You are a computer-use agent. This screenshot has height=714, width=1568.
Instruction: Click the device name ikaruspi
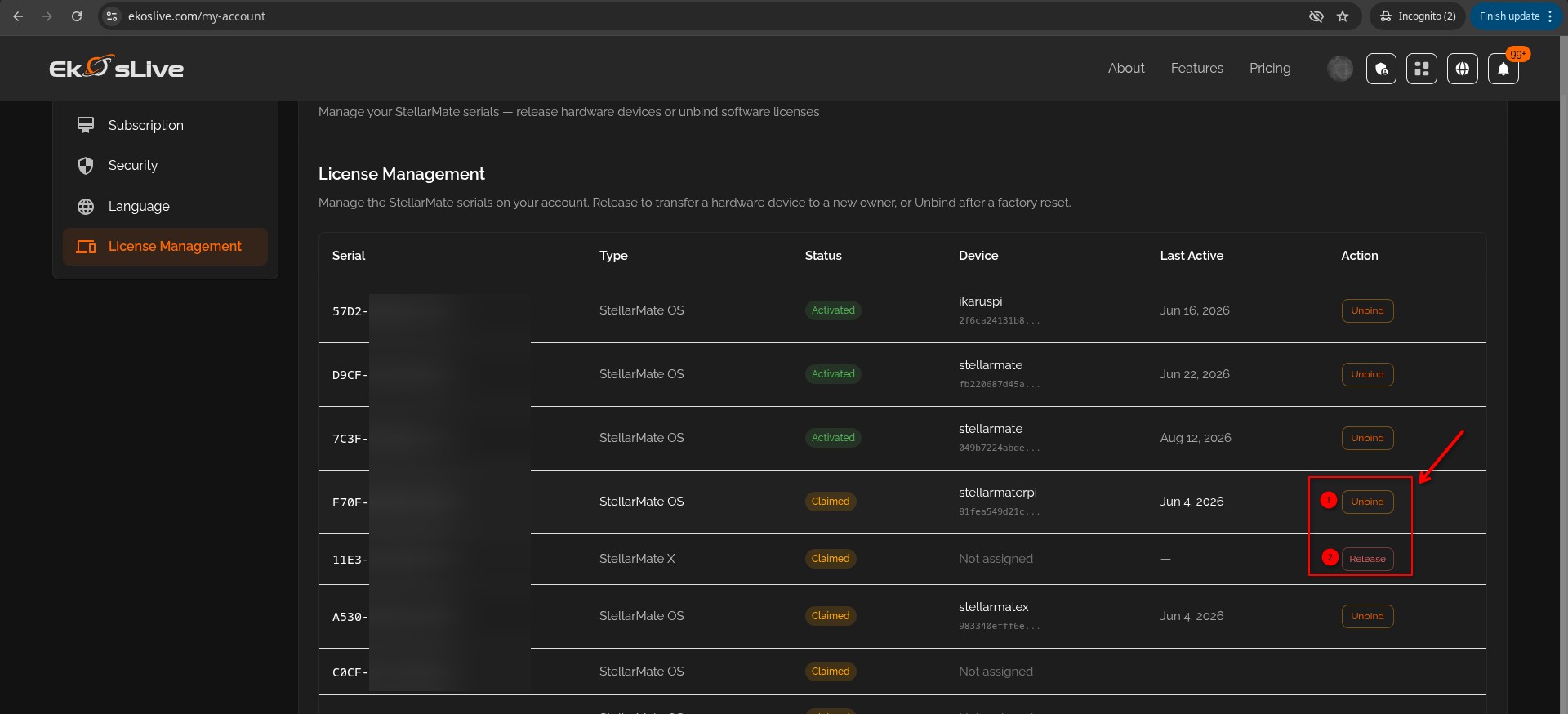[x=980, y=301]
